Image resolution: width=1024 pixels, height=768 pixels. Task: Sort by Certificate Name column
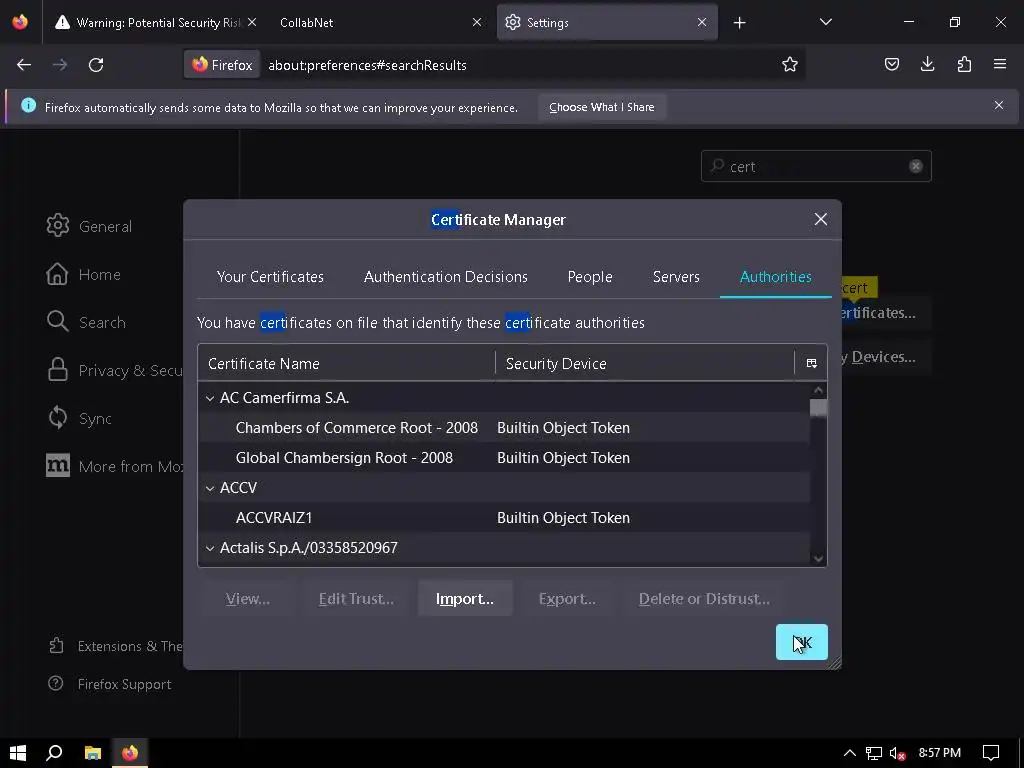(x=346, y=363)
